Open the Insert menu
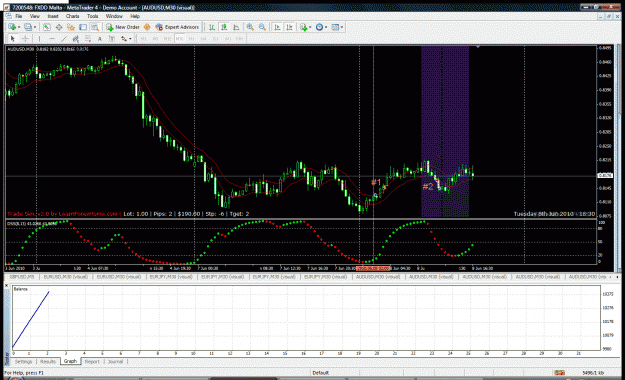This screenshot has width=625, height=380. click(53, 16)
